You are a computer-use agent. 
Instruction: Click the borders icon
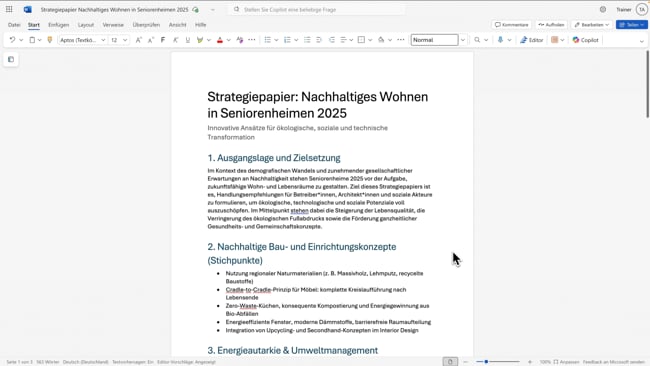[361, 40]
